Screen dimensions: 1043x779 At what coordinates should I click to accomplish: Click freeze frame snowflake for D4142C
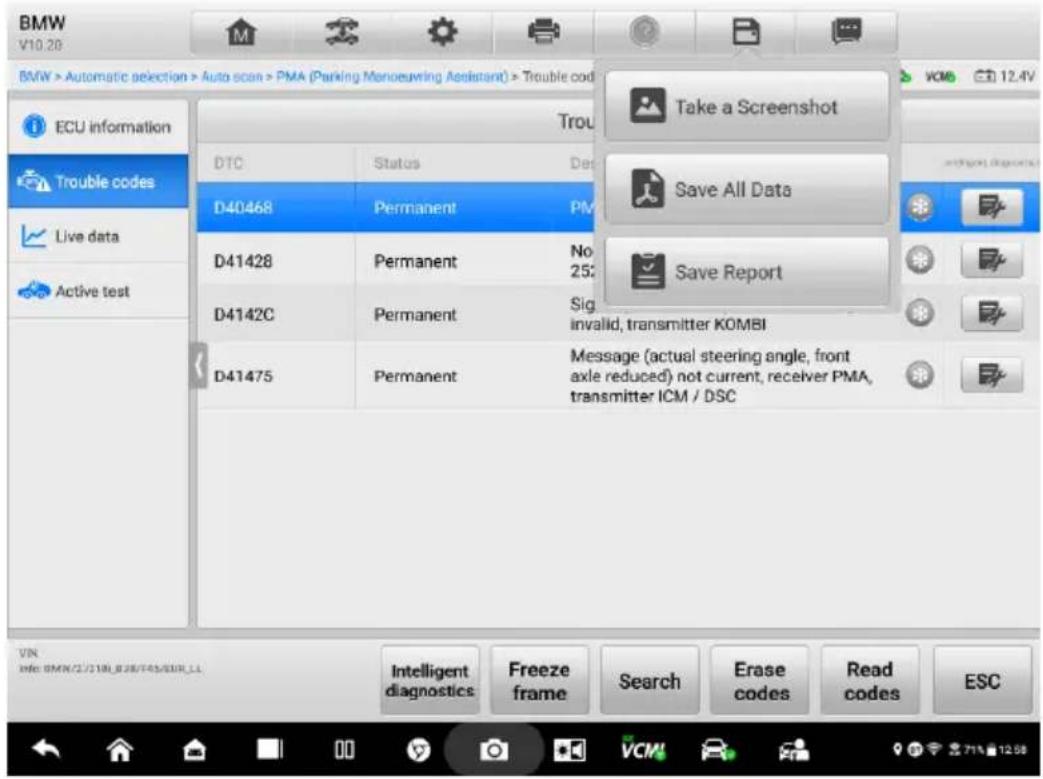click(920, 313)
